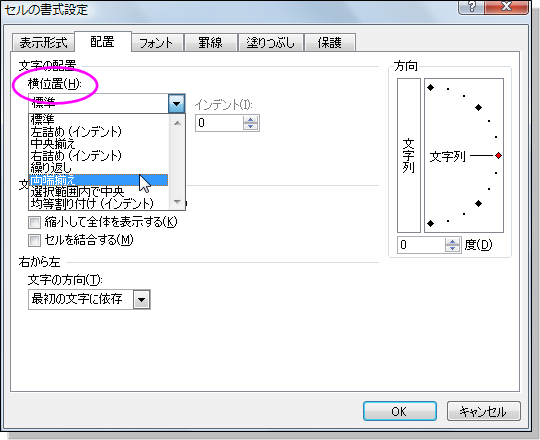Expand 文字の方向 dropdown

click(141, 300)
